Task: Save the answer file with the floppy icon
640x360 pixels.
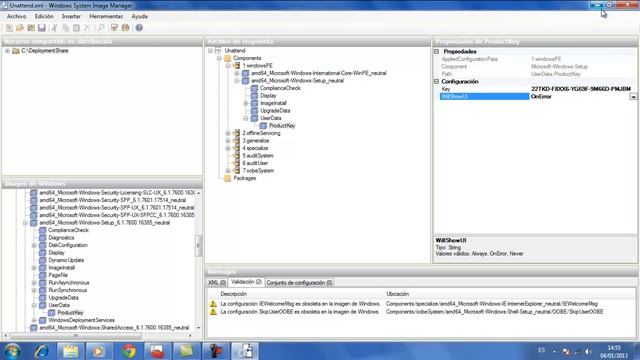Action: click(x=42, y=28)
